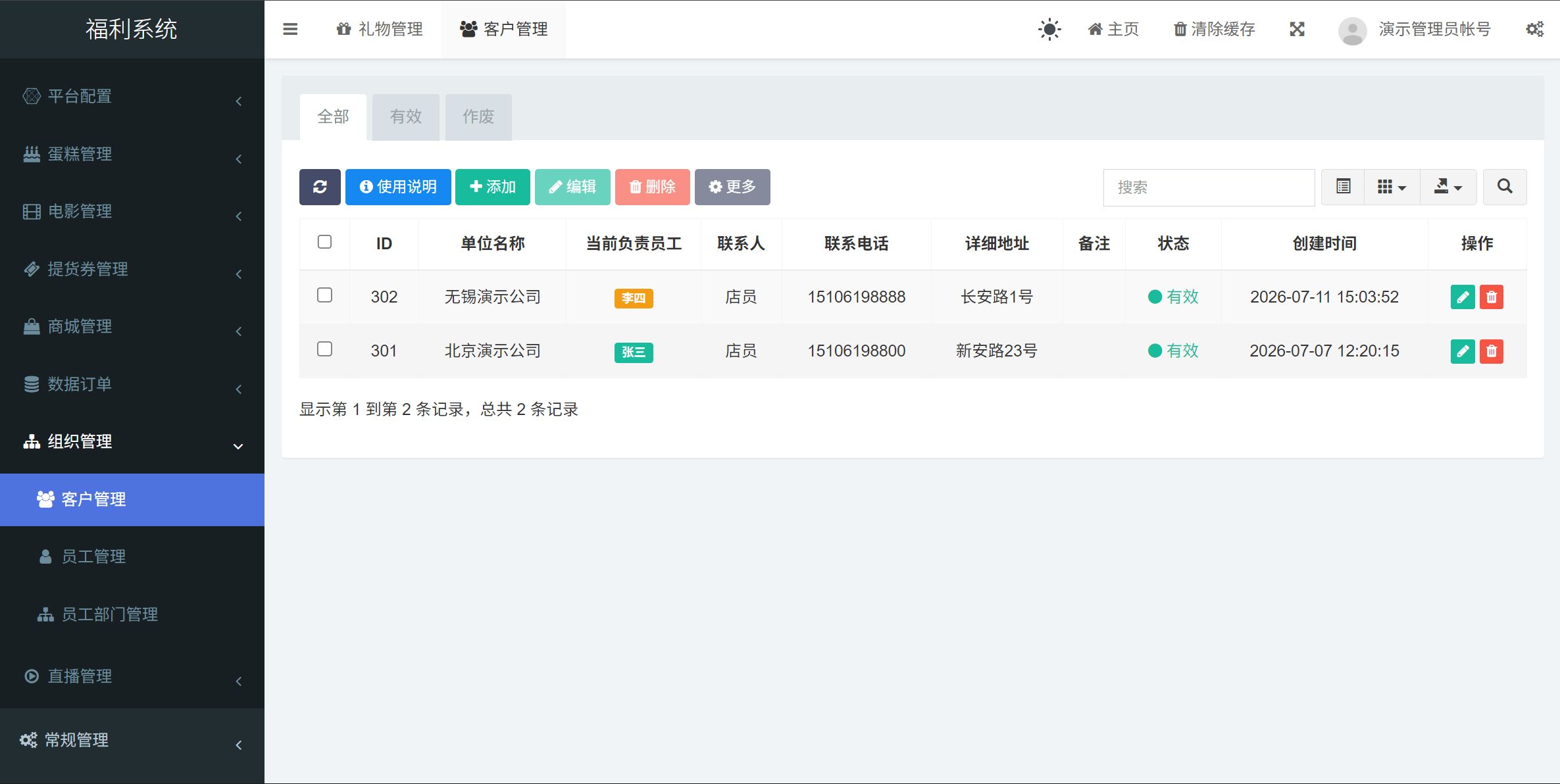Expand 商城管理 sidebar menu
The width and height of the screenshot is (1560, 784).
coord(132,327)
